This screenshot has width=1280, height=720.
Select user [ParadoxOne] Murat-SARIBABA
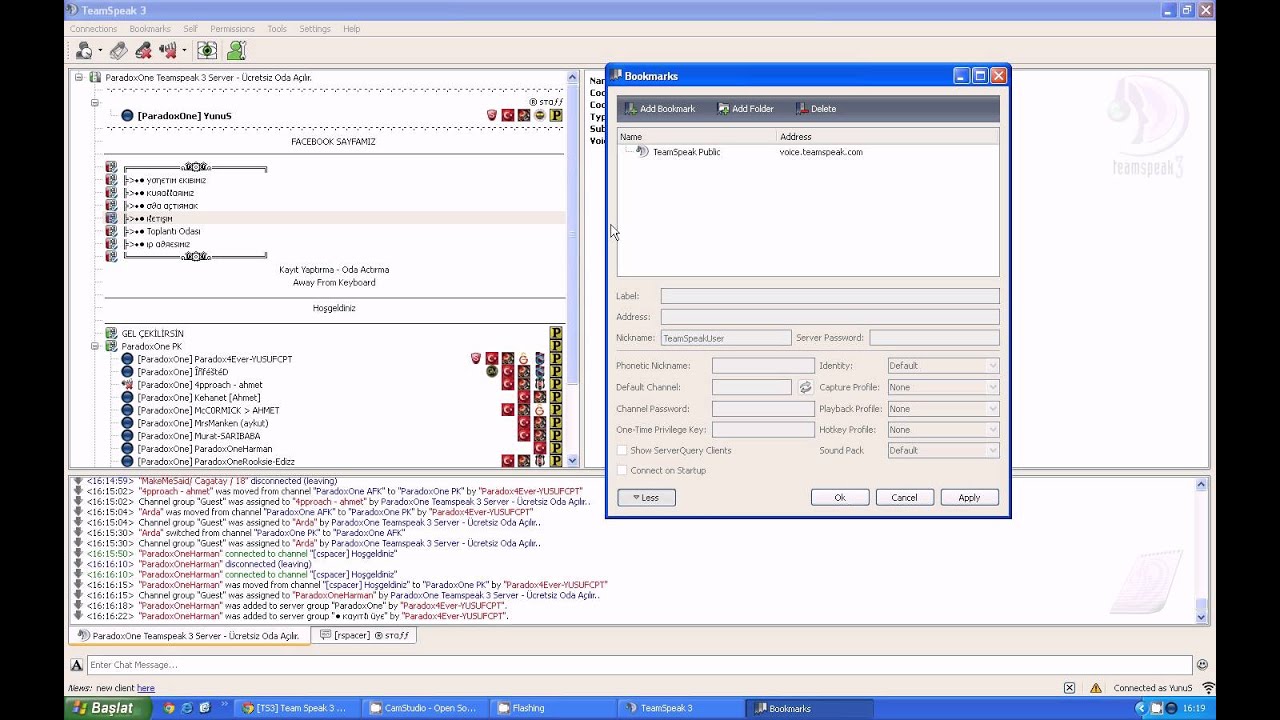click(199, 436)
